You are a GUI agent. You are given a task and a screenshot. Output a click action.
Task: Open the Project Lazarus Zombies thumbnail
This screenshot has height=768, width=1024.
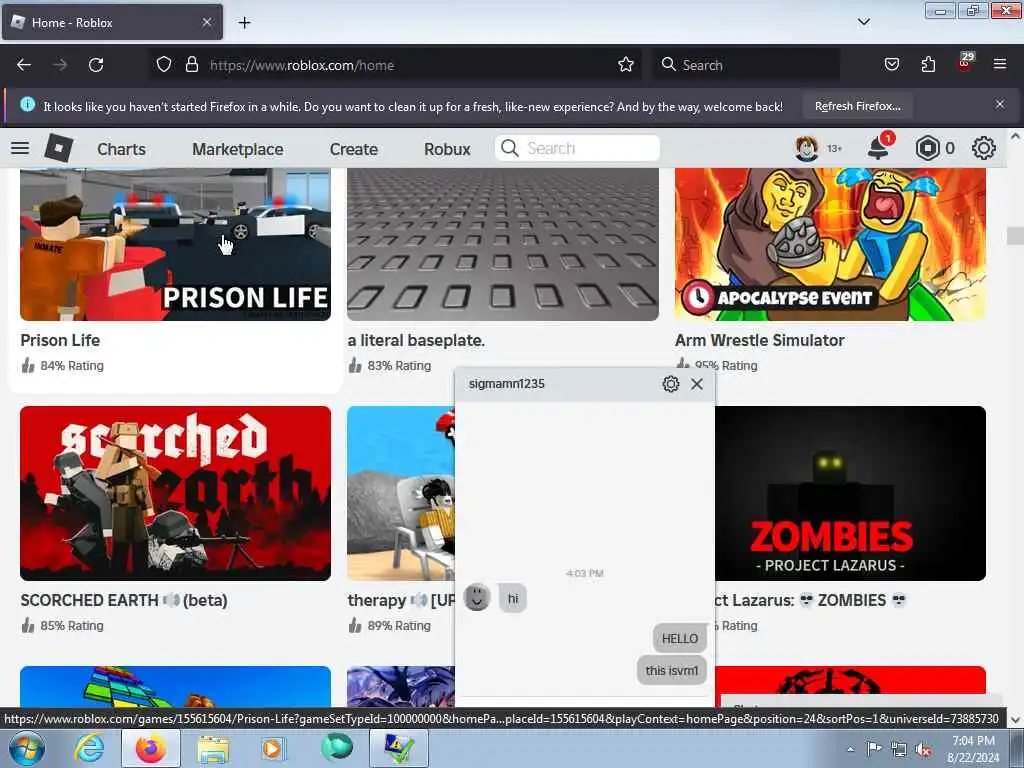pos(850,493)
